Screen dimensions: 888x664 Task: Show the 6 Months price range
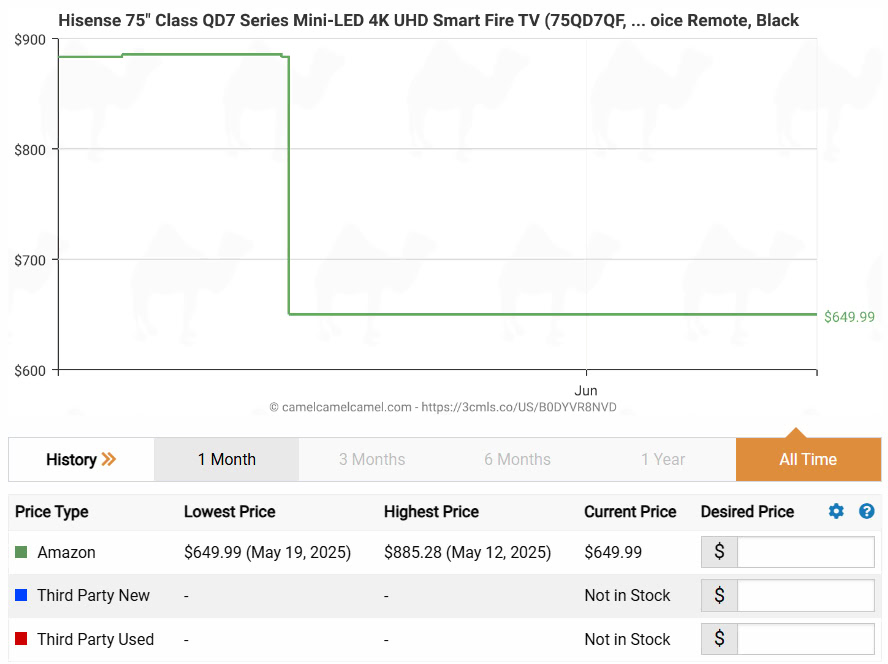click(x=517, y=460)
